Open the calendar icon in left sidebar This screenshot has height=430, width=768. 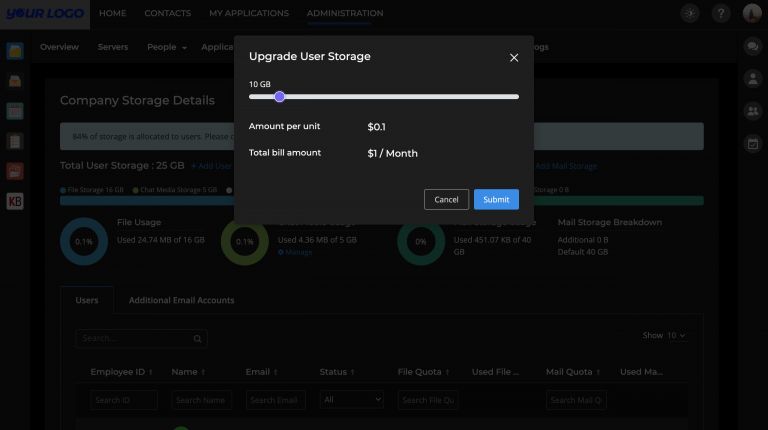tap(15, 111)
